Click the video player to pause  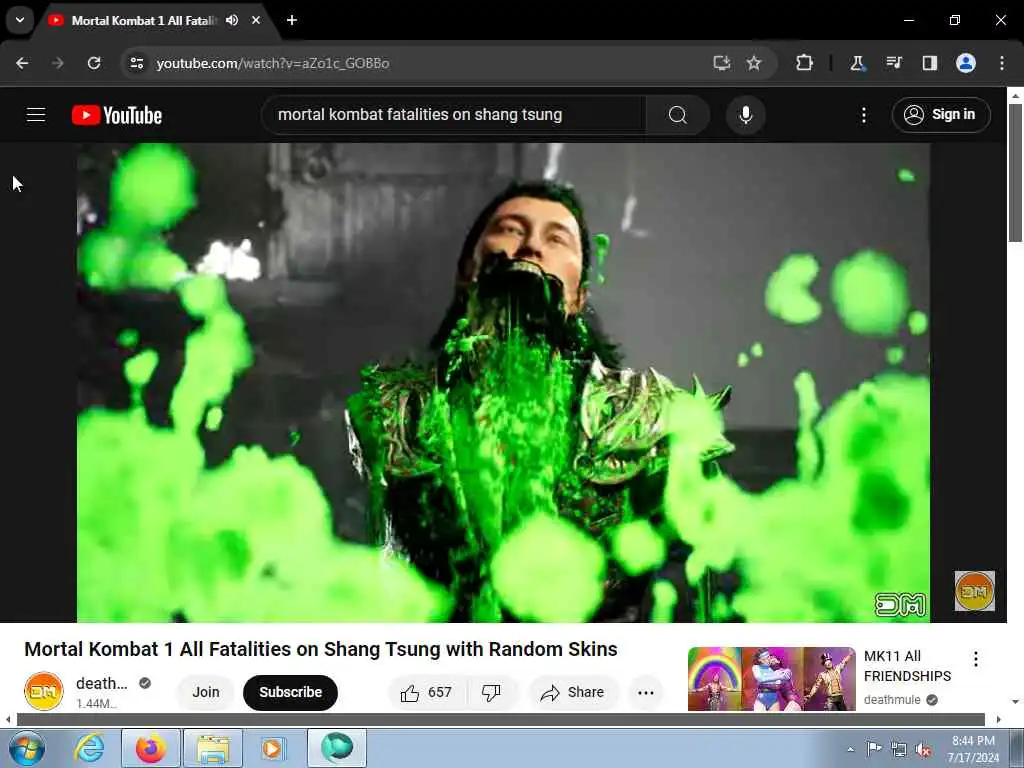(x=504, y=383)
